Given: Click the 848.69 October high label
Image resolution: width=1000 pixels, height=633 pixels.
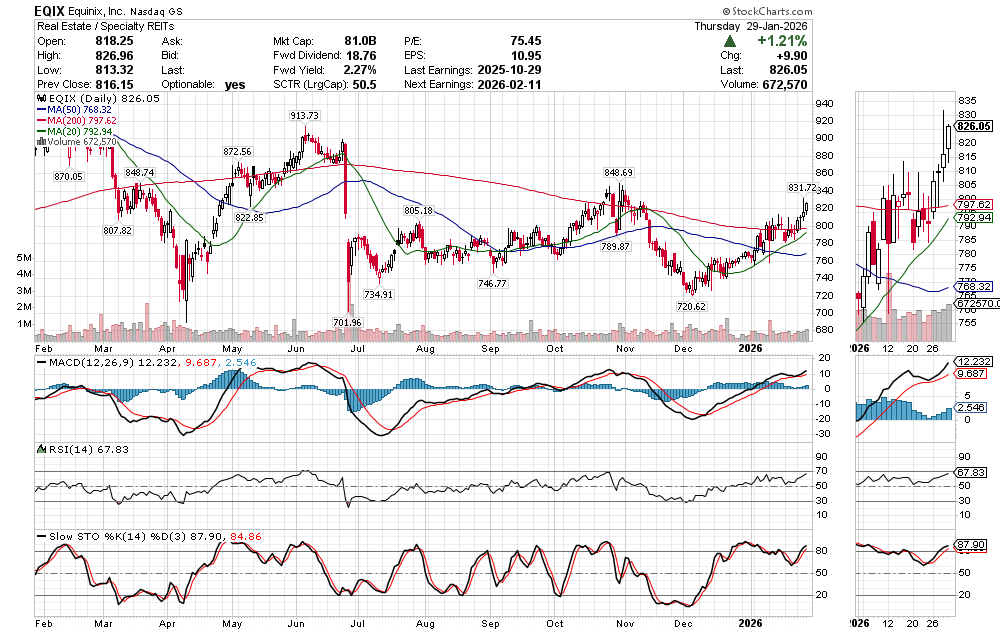Looking at the screenshot, I should click(618, 171).
